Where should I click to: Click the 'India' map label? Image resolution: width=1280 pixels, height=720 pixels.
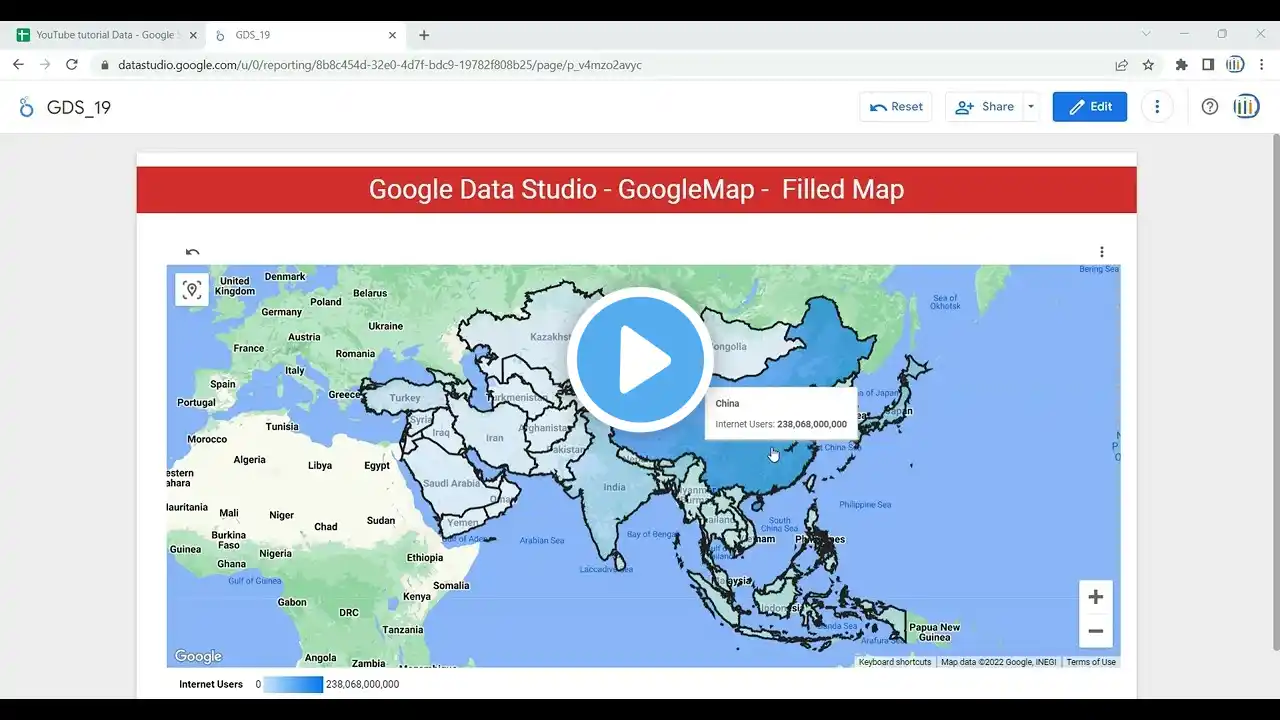tap(614, 488)
